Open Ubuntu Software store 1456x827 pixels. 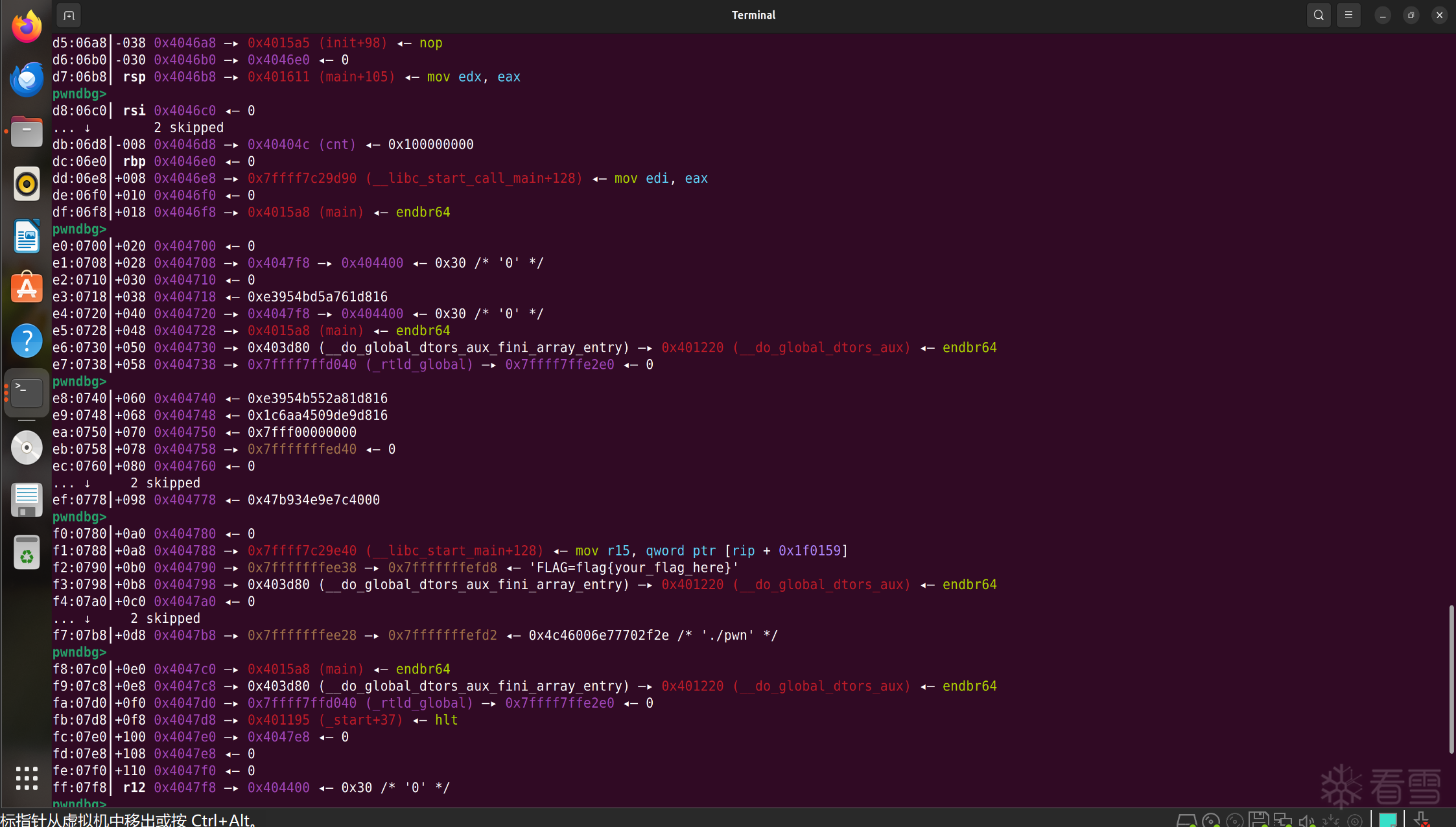pos(27,288)
